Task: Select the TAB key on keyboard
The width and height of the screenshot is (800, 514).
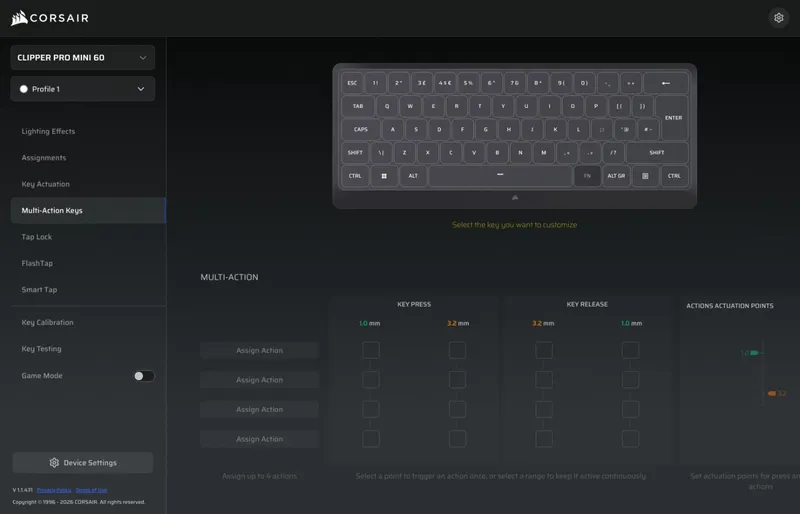Action: tap(358, 106)
